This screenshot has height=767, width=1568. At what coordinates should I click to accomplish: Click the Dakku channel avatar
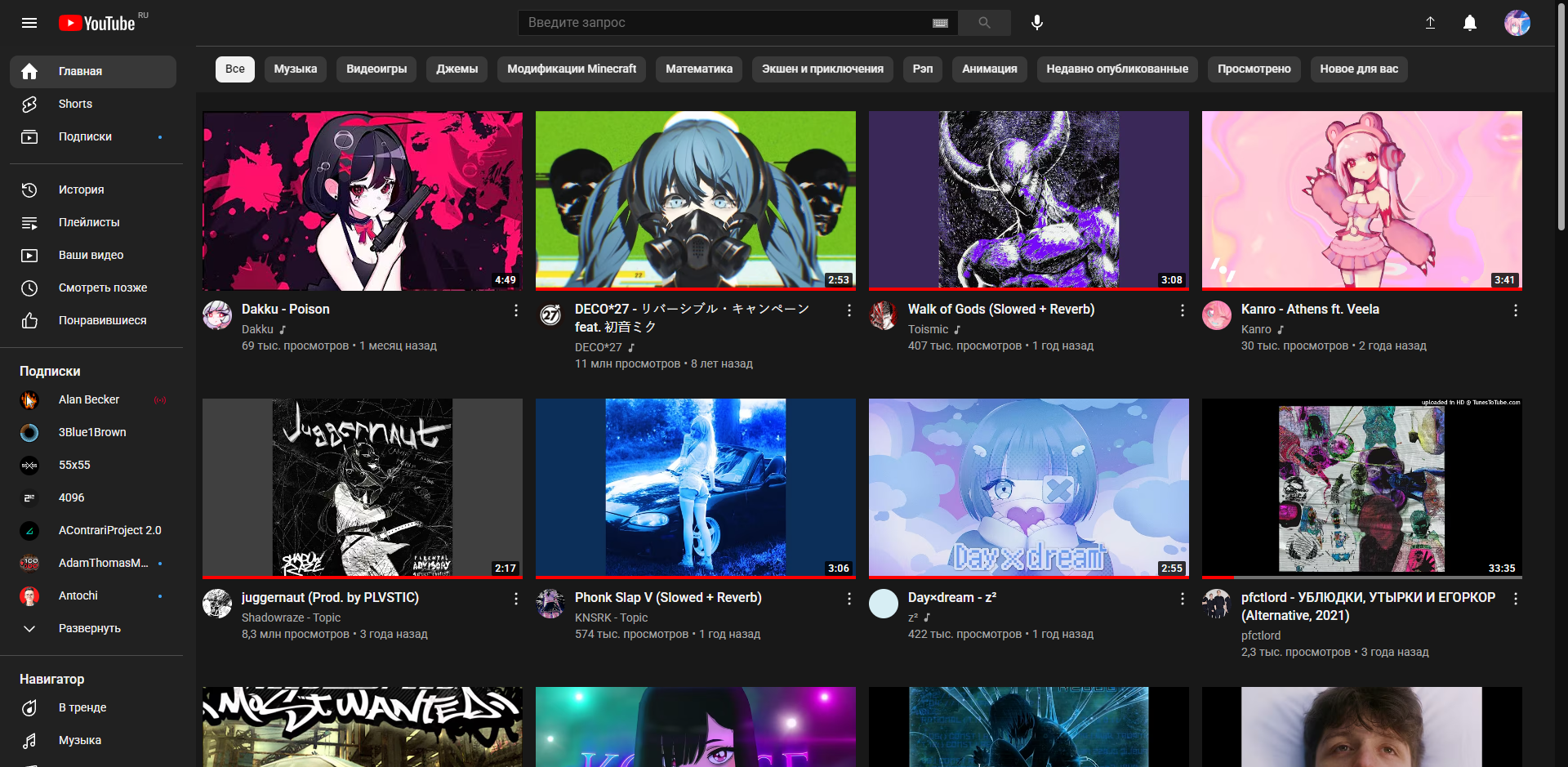click(x=217, y=315)
